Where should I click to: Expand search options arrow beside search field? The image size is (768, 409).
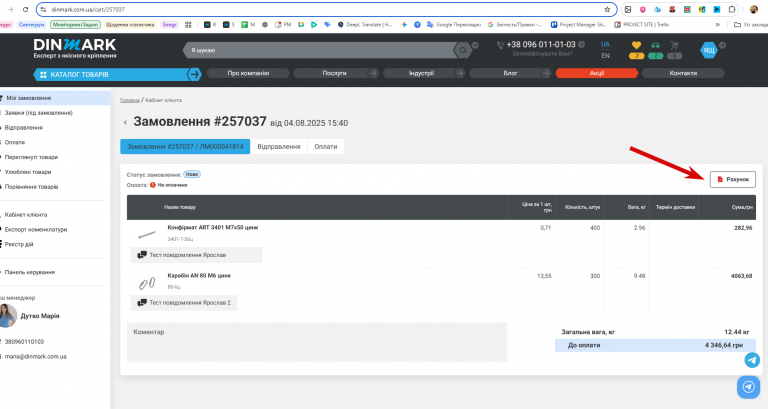(x=475, y=46)
